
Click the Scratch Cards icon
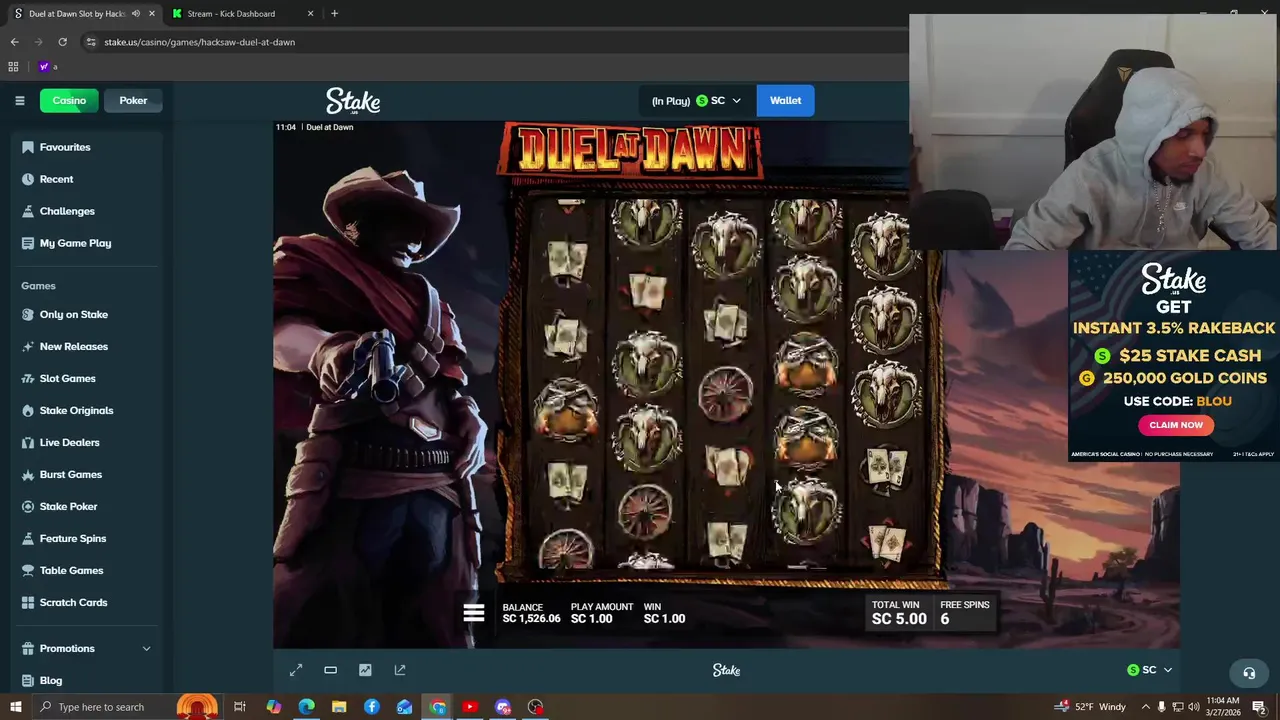[28, 602]
